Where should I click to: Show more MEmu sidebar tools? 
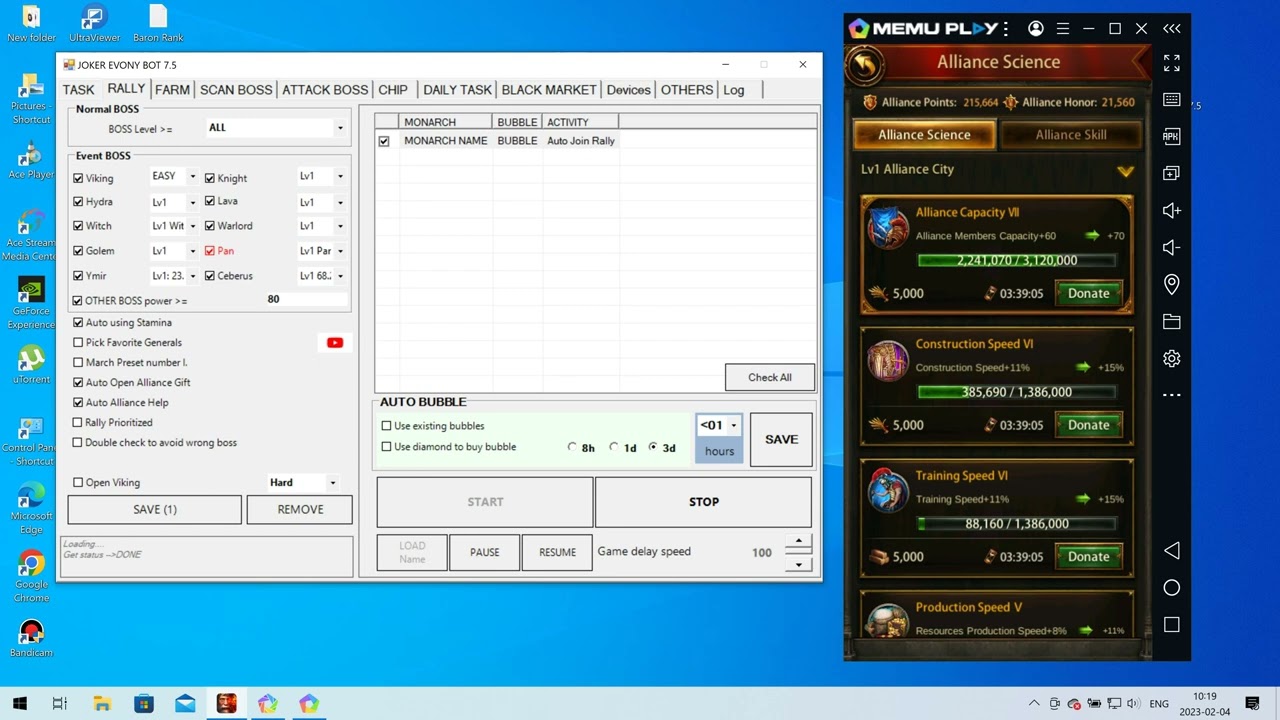[1172, 395]
